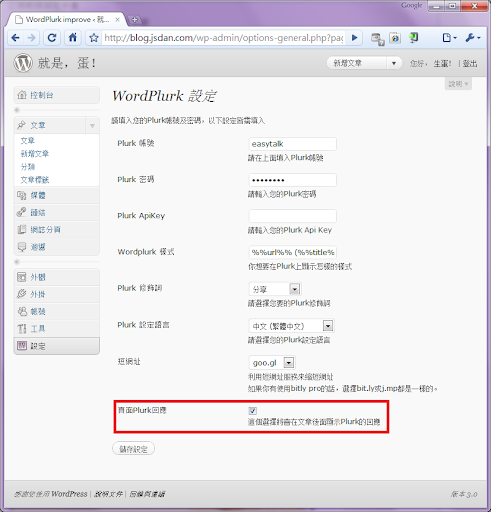
Task: Collapse the Posts menu with its arrow
Action: (x=92, y=126)
